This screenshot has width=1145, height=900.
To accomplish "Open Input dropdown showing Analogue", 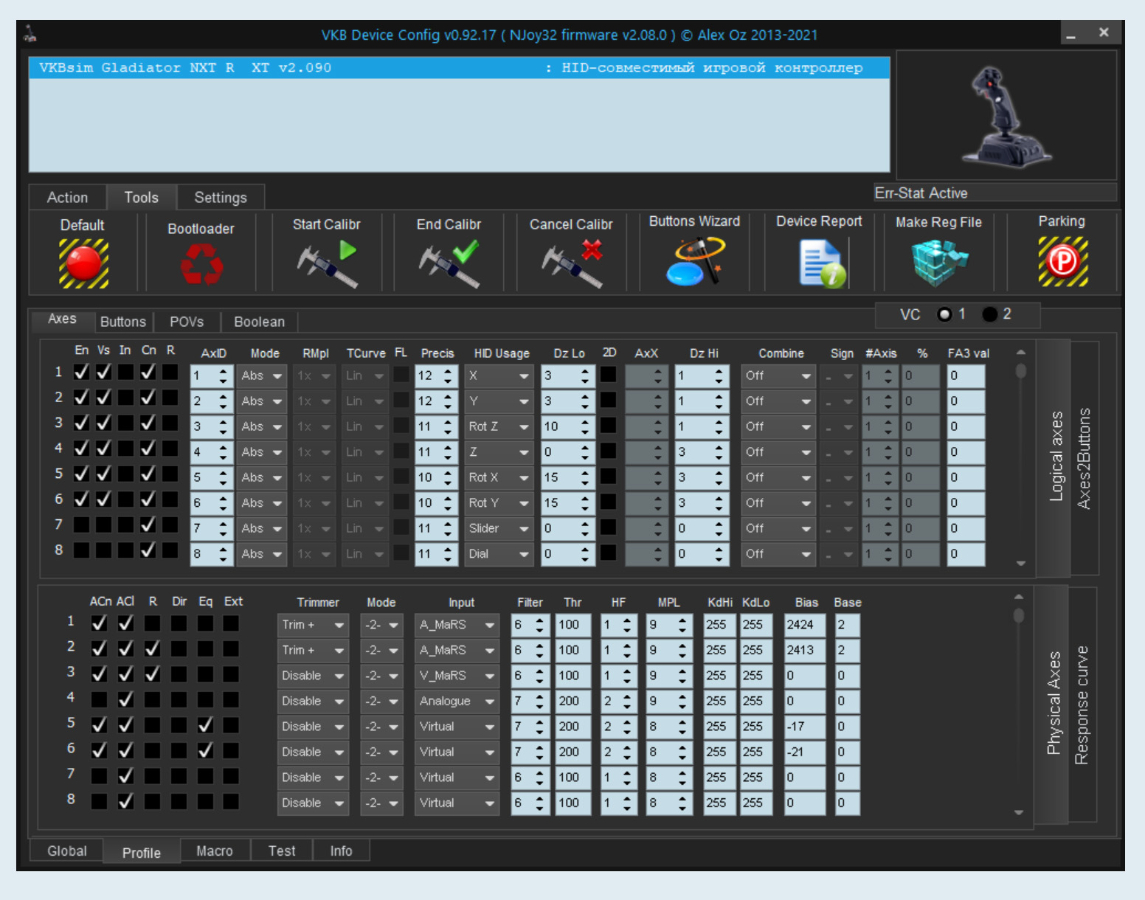I will coord(456,701).
